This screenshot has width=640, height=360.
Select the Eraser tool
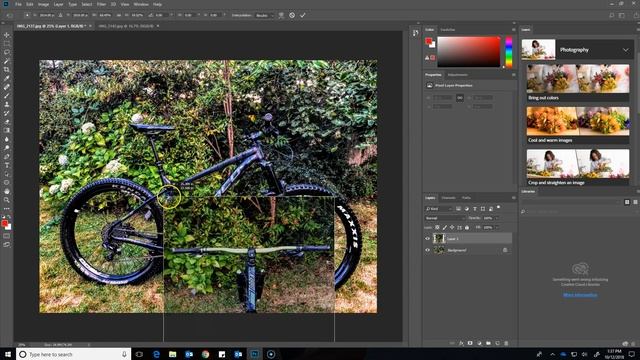(x=7, y=122)
